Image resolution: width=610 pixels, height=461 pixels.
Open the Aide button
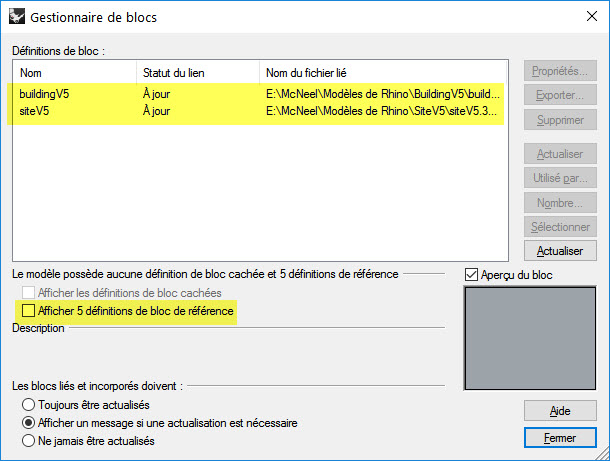pyautogui.click(x=560, y=410)
